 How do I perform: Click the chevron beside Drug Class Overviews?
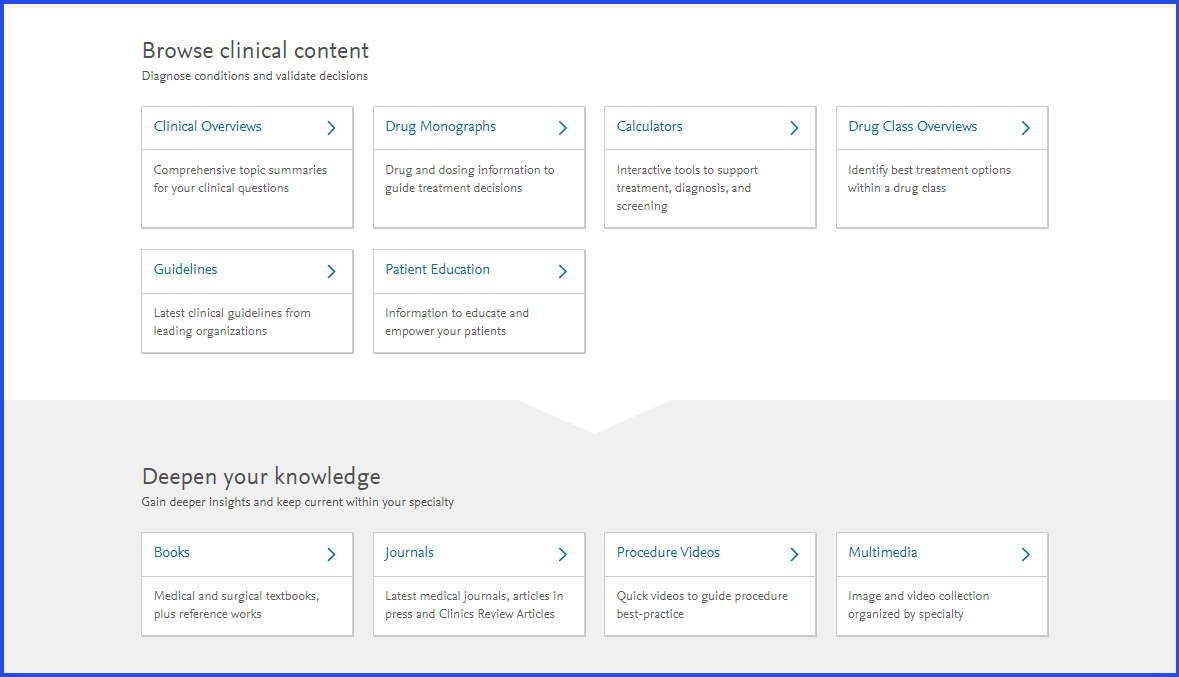coord(1025,128)
